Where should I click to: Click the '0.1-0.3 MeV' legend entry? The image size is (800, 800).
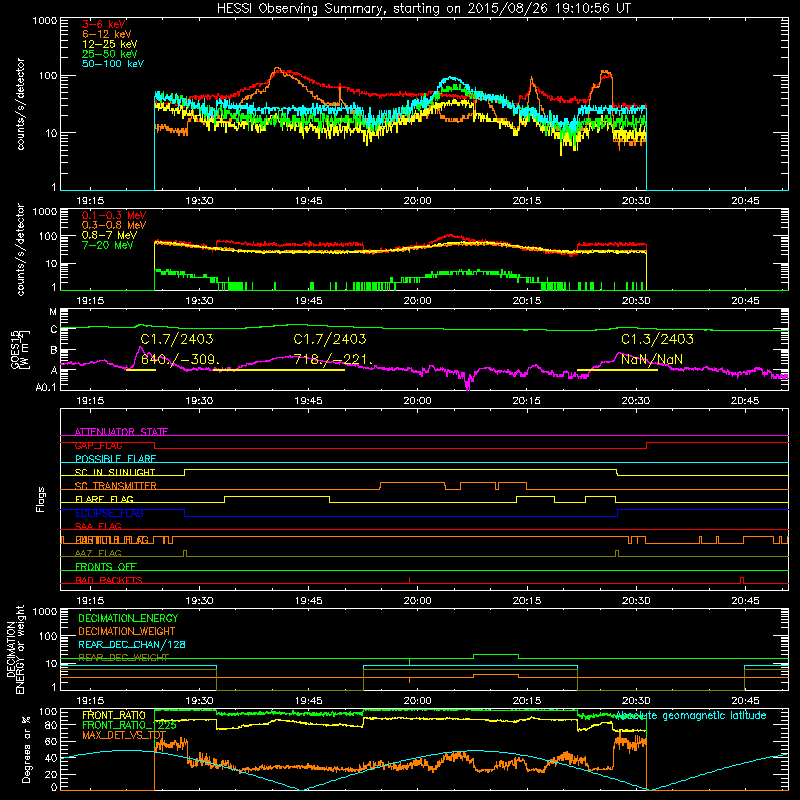pos(114,215)
